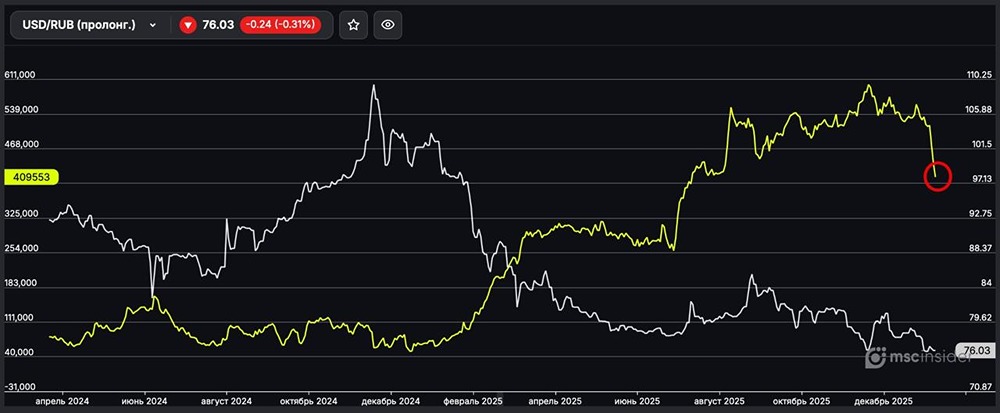Click the 183,000 left axis label
This screenshot has height=413, width=1000.
(x=20, y=283)
